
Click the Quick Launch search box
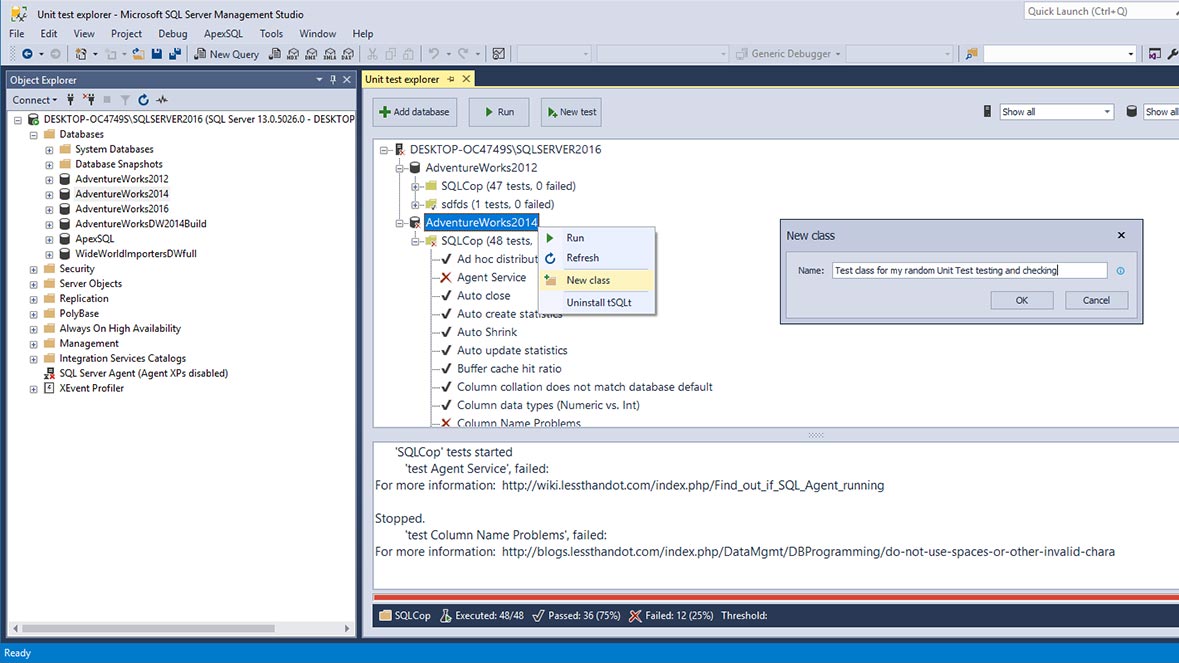point(1101,11)
